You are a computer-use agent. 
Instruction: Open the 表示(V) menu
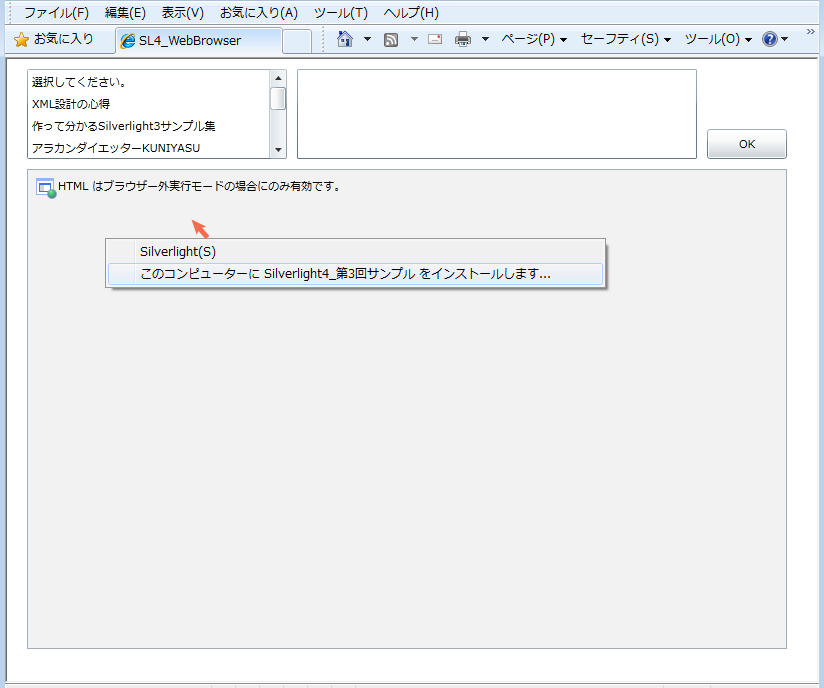coord(182,13)
